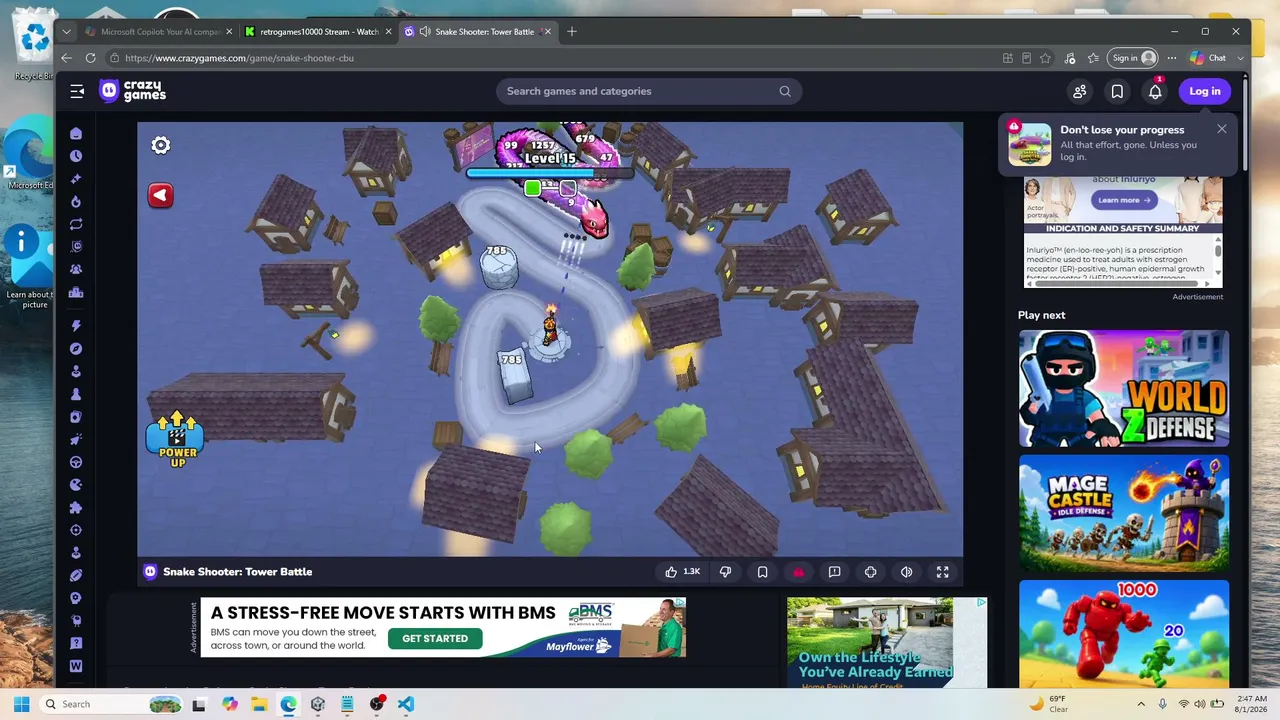Switch to the Microsoft Copilot tab

[160, 31]
